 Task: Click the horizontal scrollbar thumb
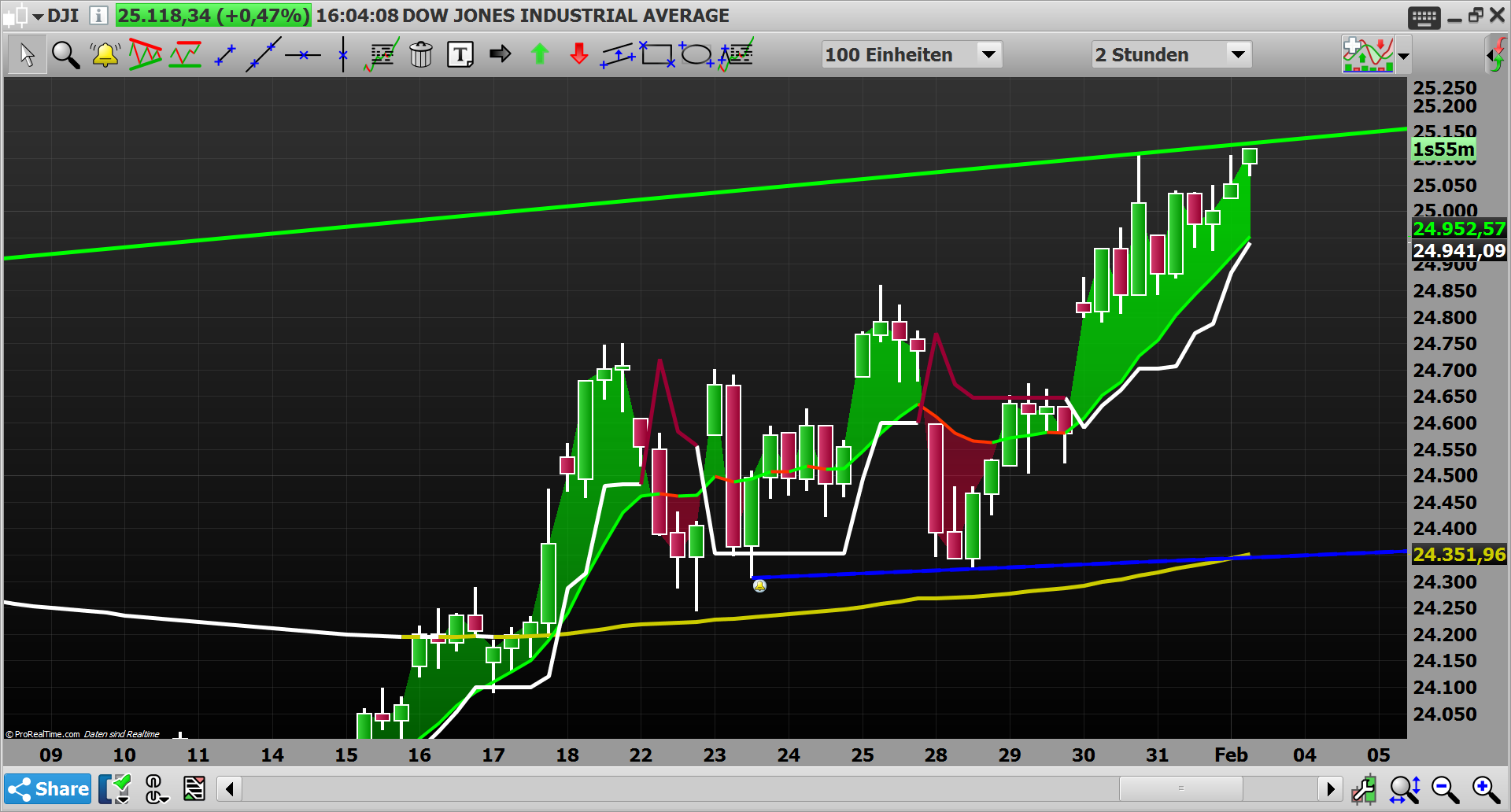pos(1180,788)
